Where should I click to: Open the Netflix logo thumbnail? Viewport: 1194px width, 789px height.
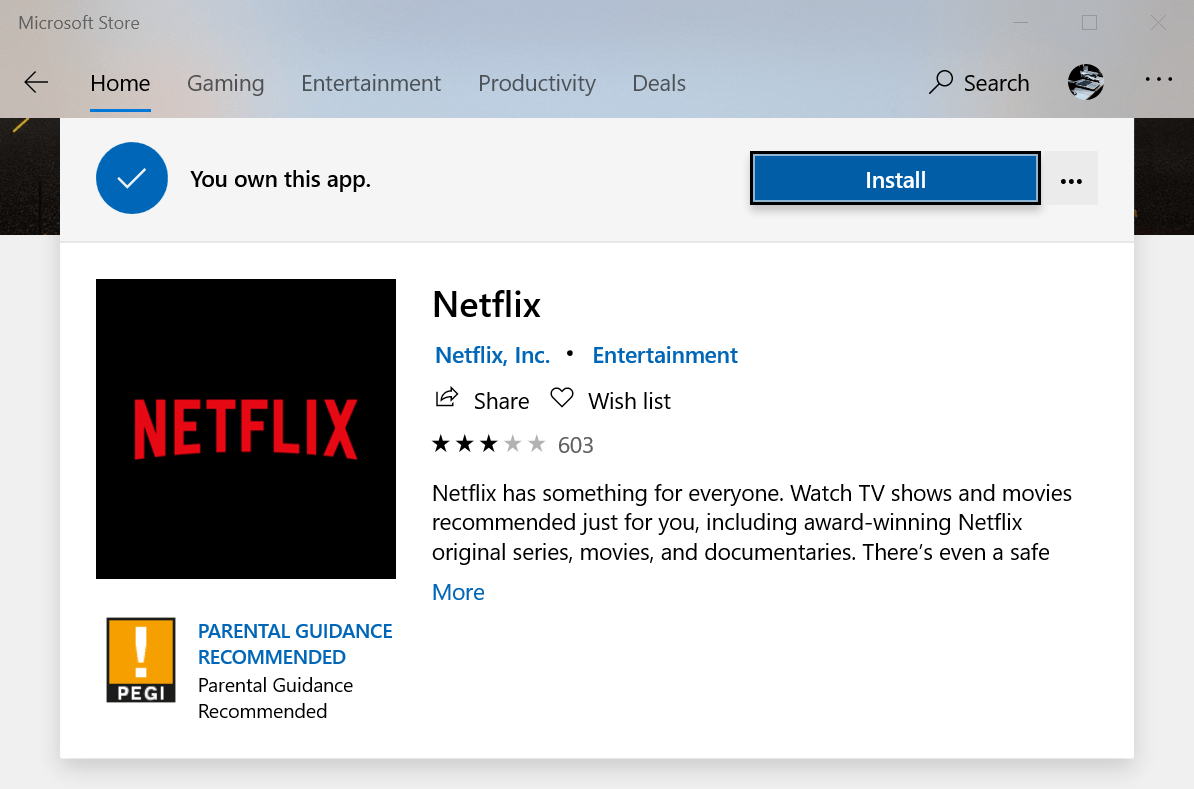pyautogui.click(x=246, y=429)
